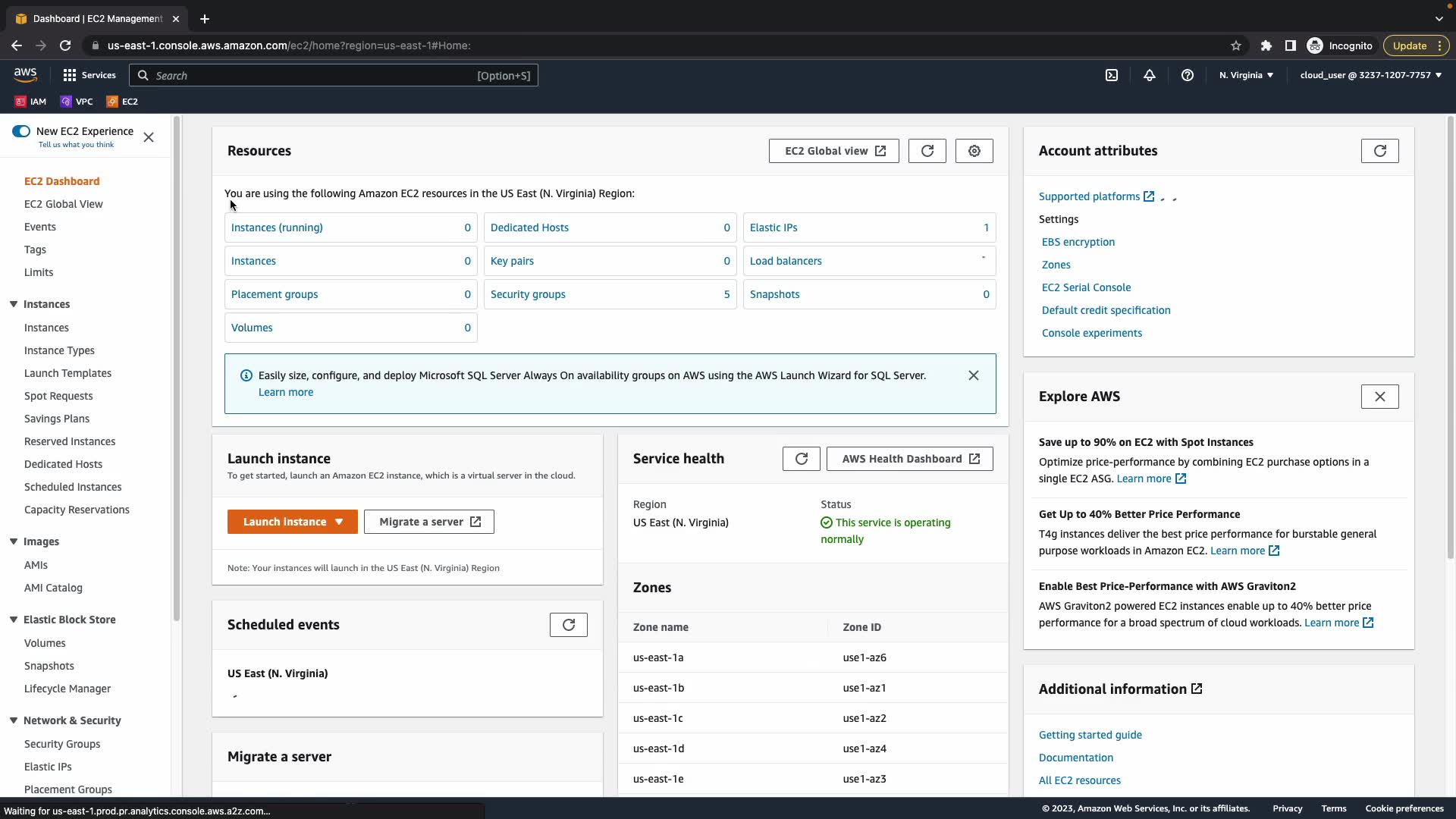Open the notifications bell
This screenshot has height=819, width=1456.
pyautogui.click(x=1150, y=75)
